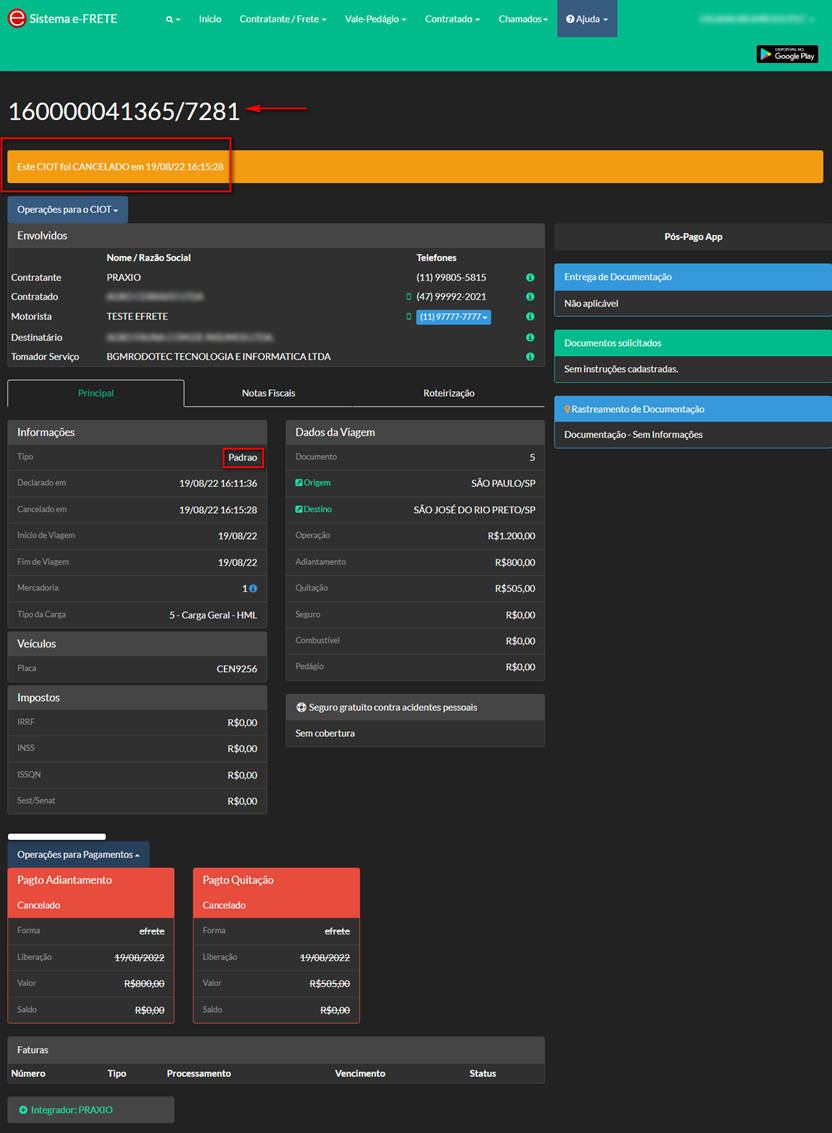Open Motorista phone (11) 97777-7777 dropdown

coord(453,316)
